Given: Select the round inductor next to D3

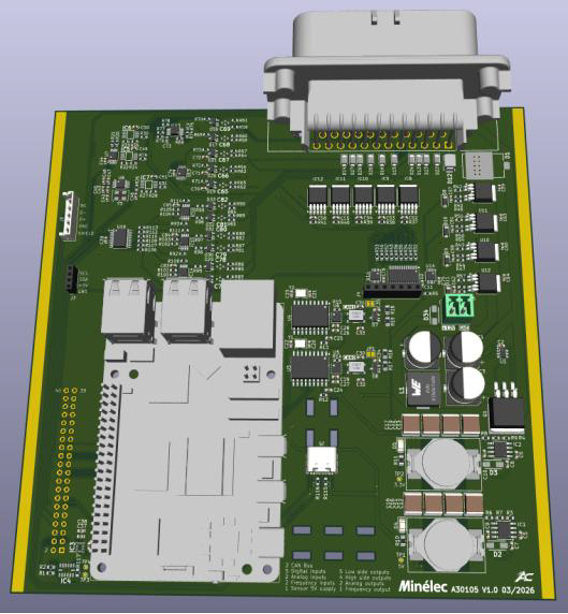Looking at the screenshot, I should pos(445,463).
